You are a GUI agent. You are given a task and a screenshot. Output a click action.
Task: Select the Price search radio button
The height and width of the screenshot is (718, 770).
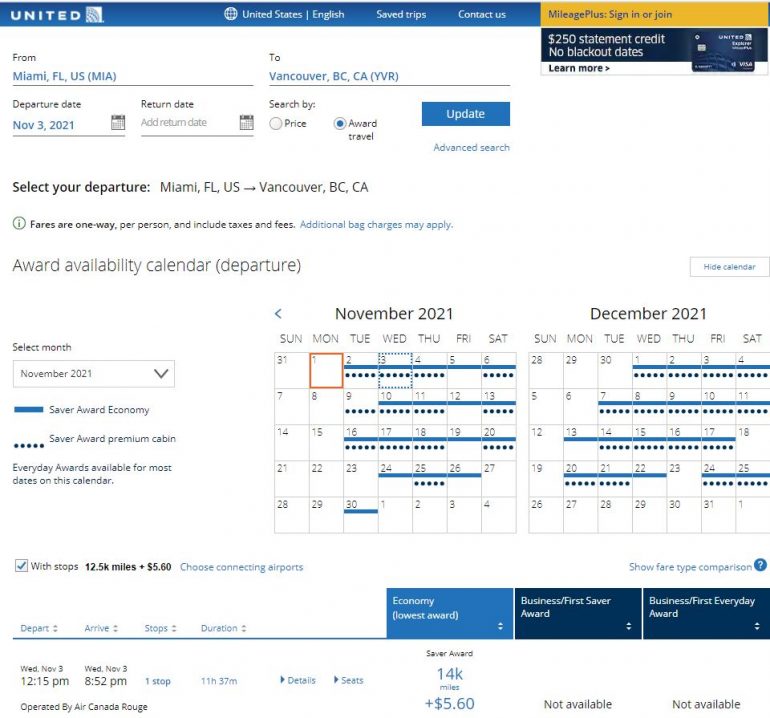coord(276,124)
